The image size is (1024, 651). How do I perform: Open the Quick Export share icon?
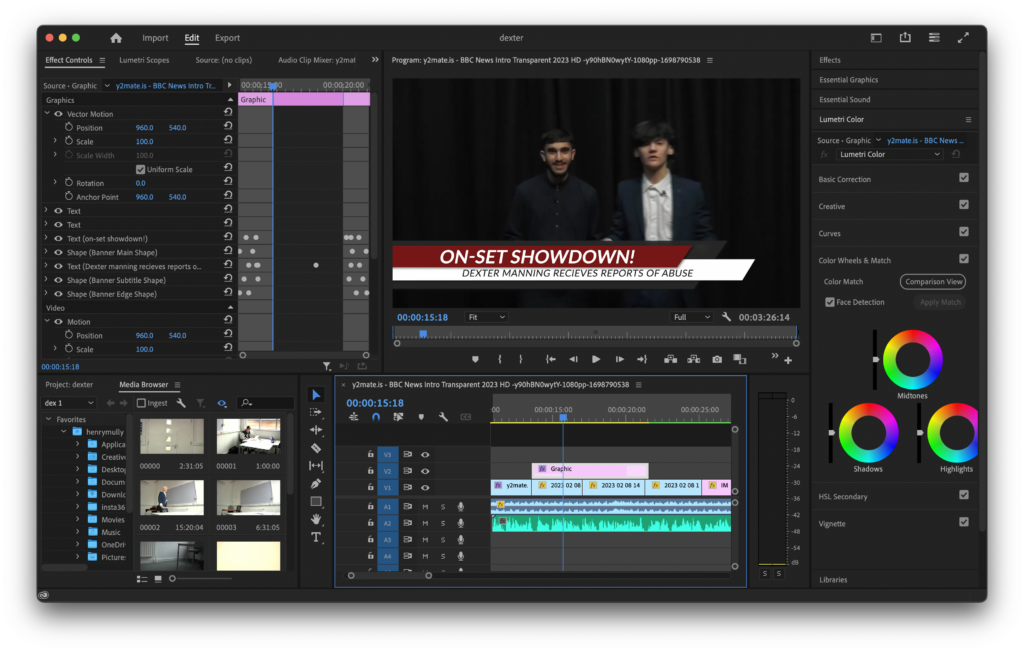(x=905, y=38)
